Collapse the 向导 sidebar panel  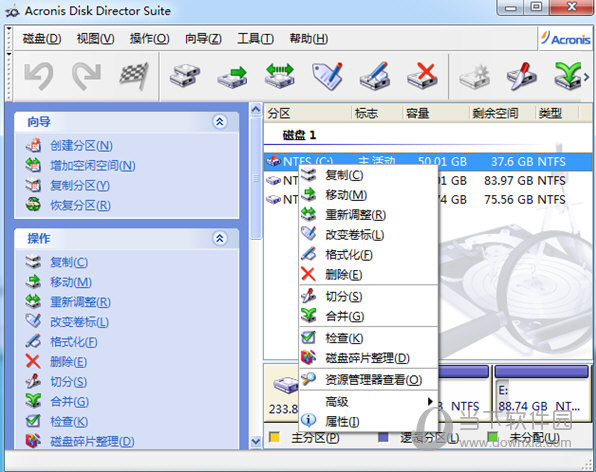[x=220, y=122]
